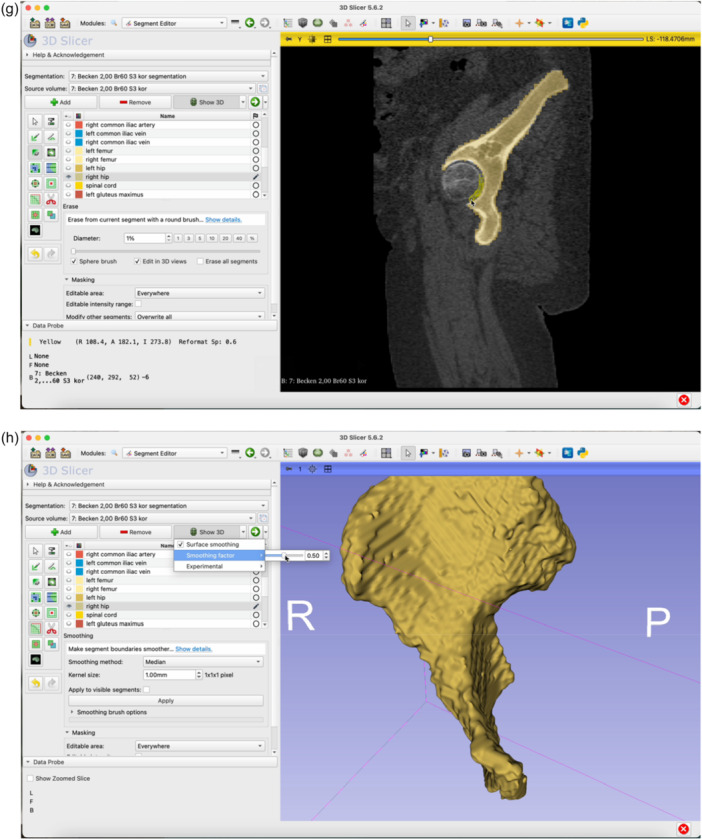Click Apply smoothing button
Viewport: 702px width, 839px height.
click(x=166, y=700)
